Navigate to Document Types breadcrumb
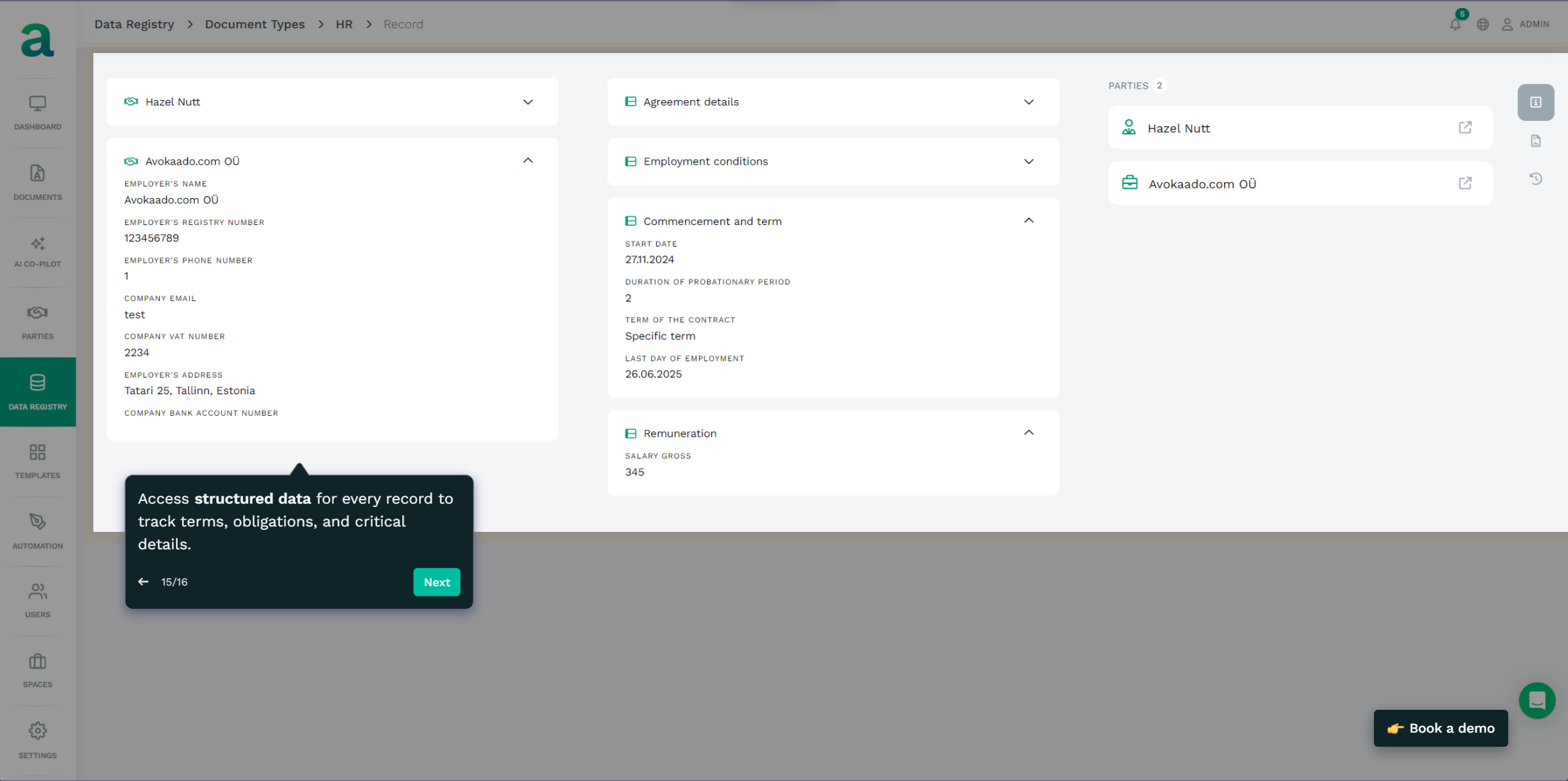1568x781 pixels. tap(255, 24)
